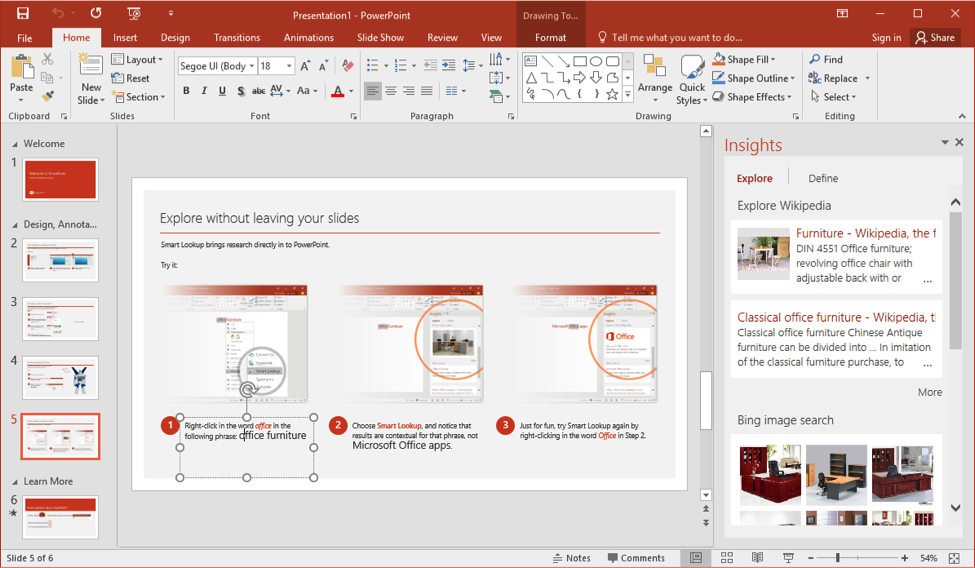Click the Clear All Formatting icon
This screenshot has height=568, width=975.
347,66
